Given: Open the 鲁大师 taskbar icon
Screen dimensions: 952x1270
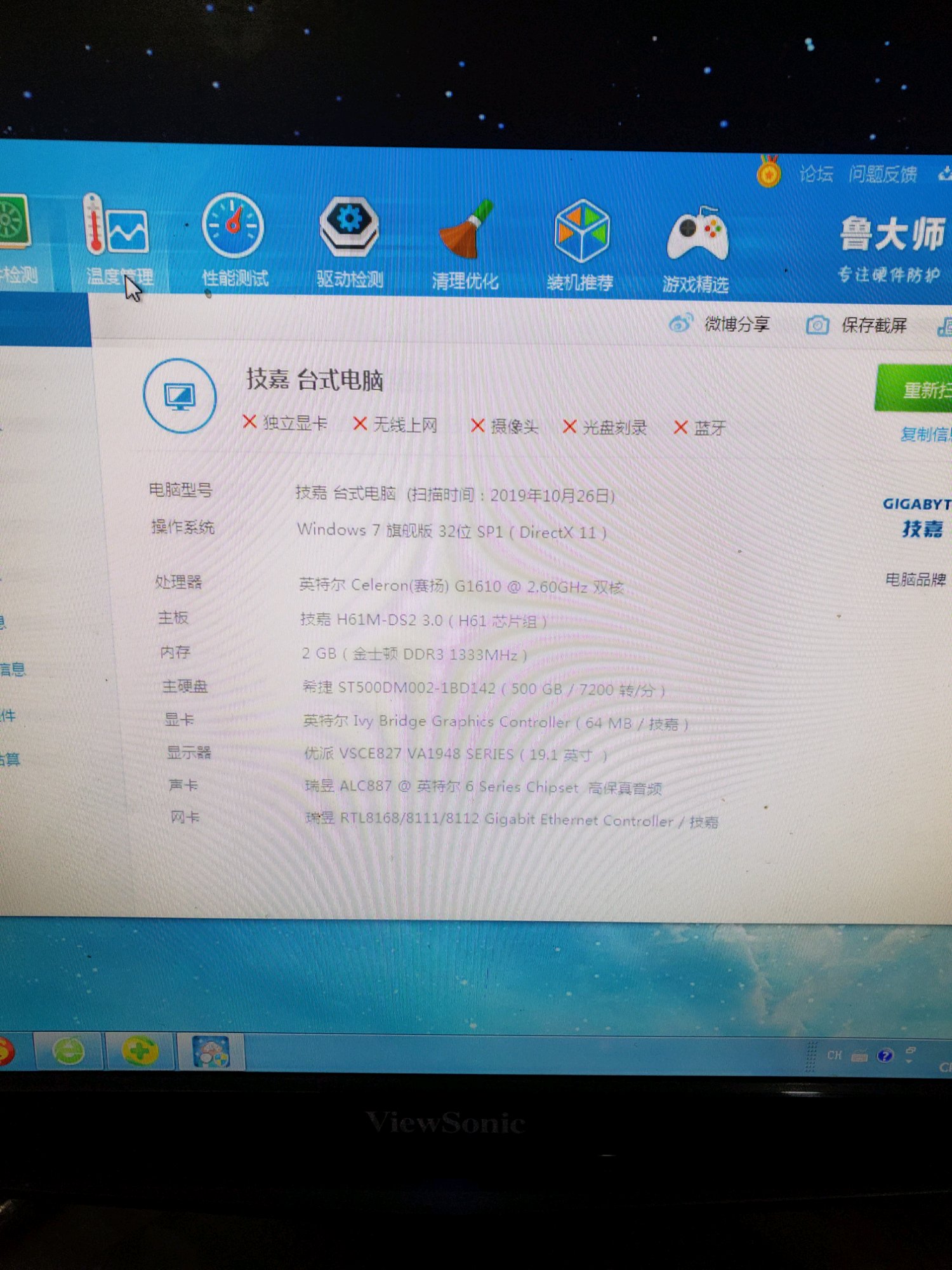Looking at the screenshot, I should [211, 1052].
